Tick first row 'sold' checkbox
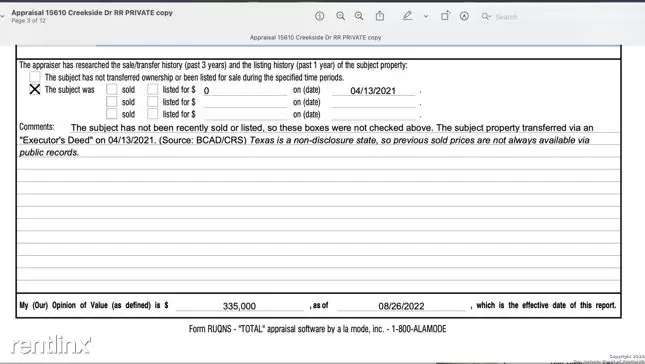 111,89
